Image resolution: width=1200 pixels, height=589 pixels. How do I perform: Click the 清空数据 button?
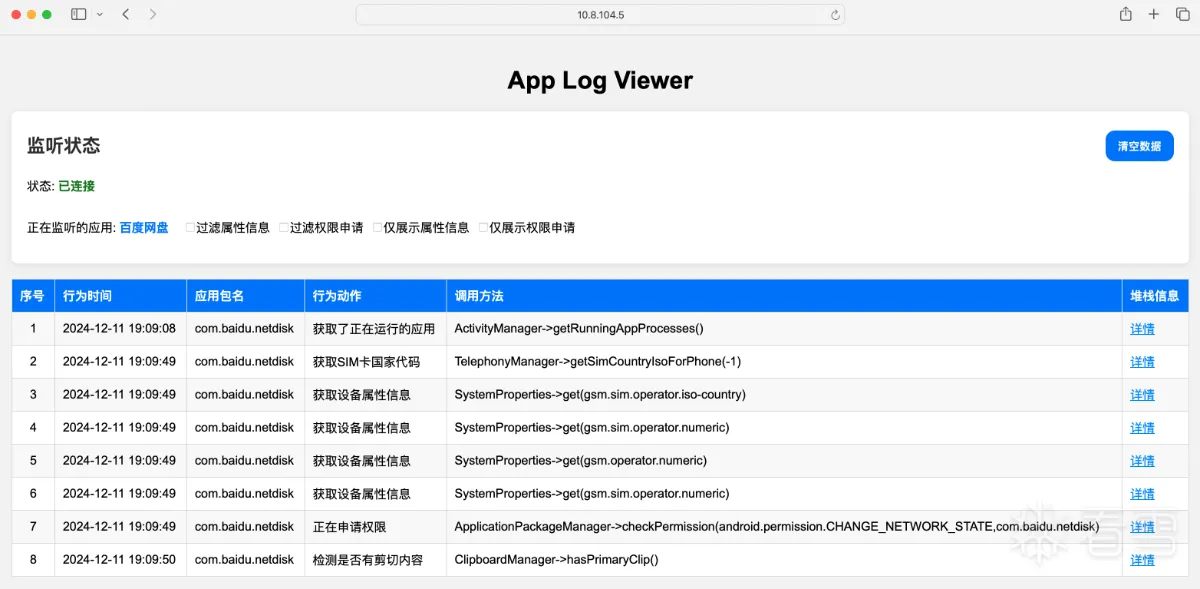click(1139, 146)
